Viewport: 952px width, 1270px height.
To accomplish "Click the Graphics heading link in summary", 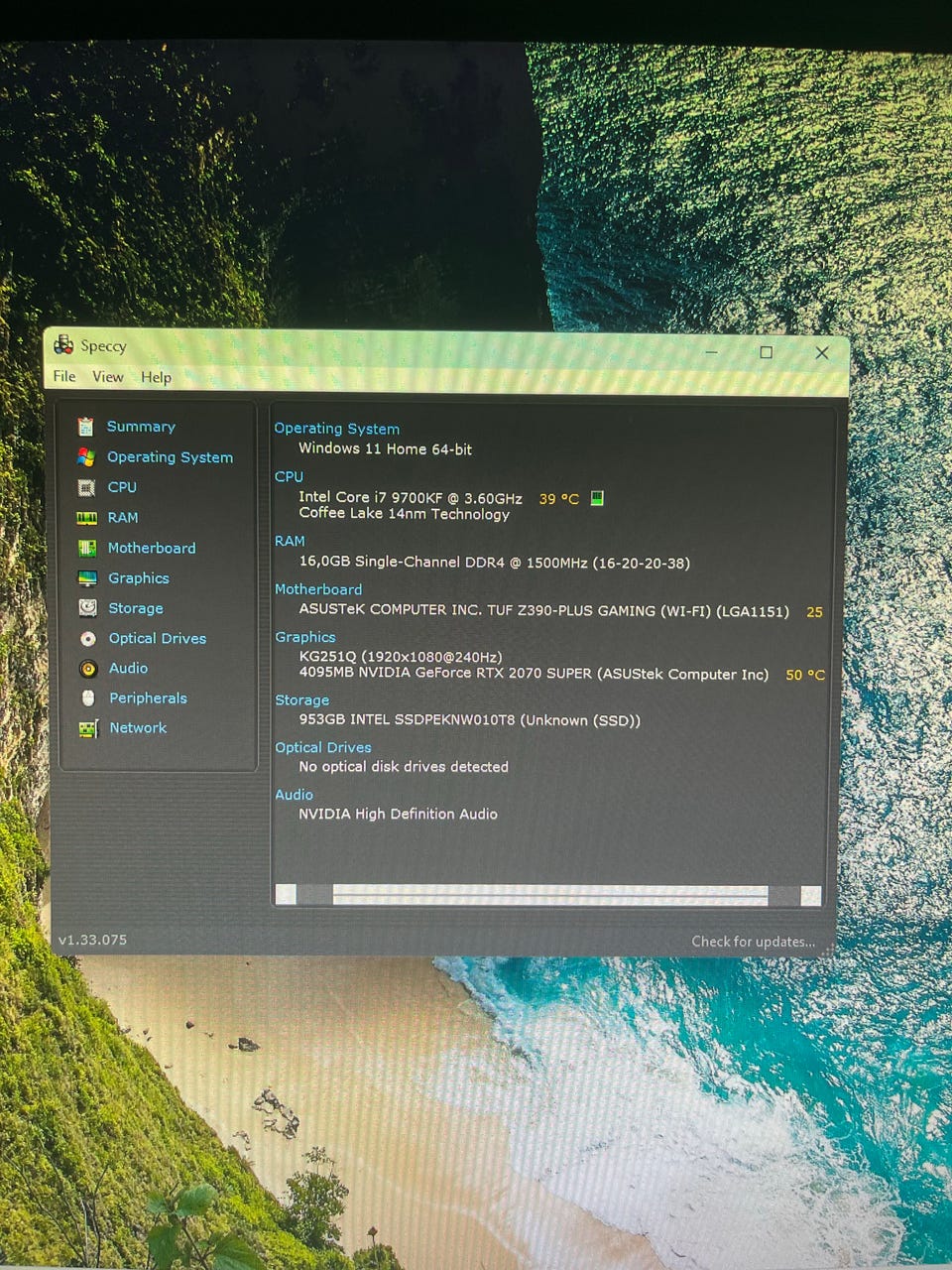I will (x=305, y=637).
